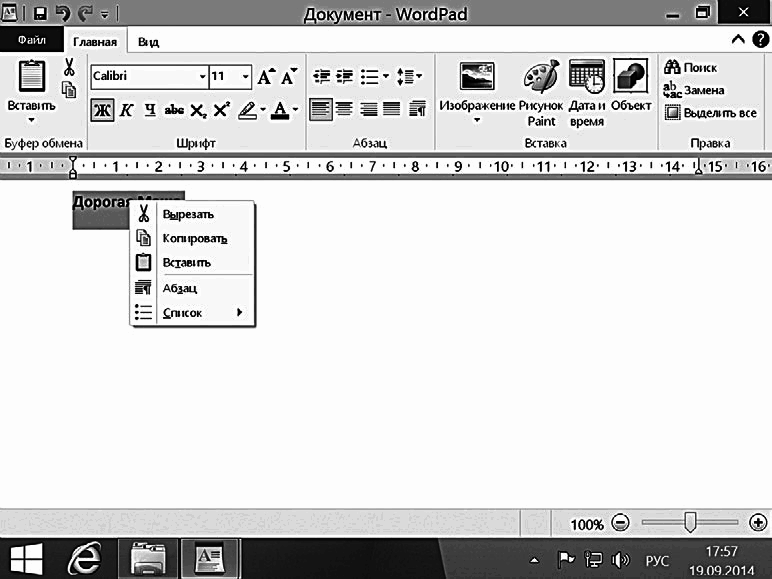Zoom in with the plus button

point(758,522)
